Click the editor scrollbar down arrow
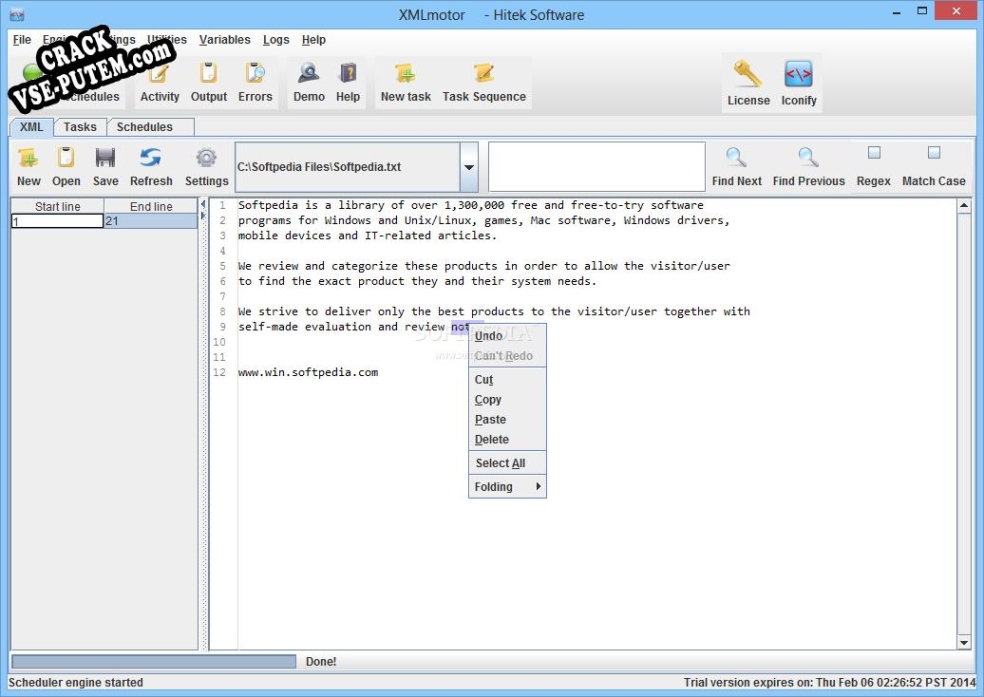The image size is (984, 697). click(964, 642)
